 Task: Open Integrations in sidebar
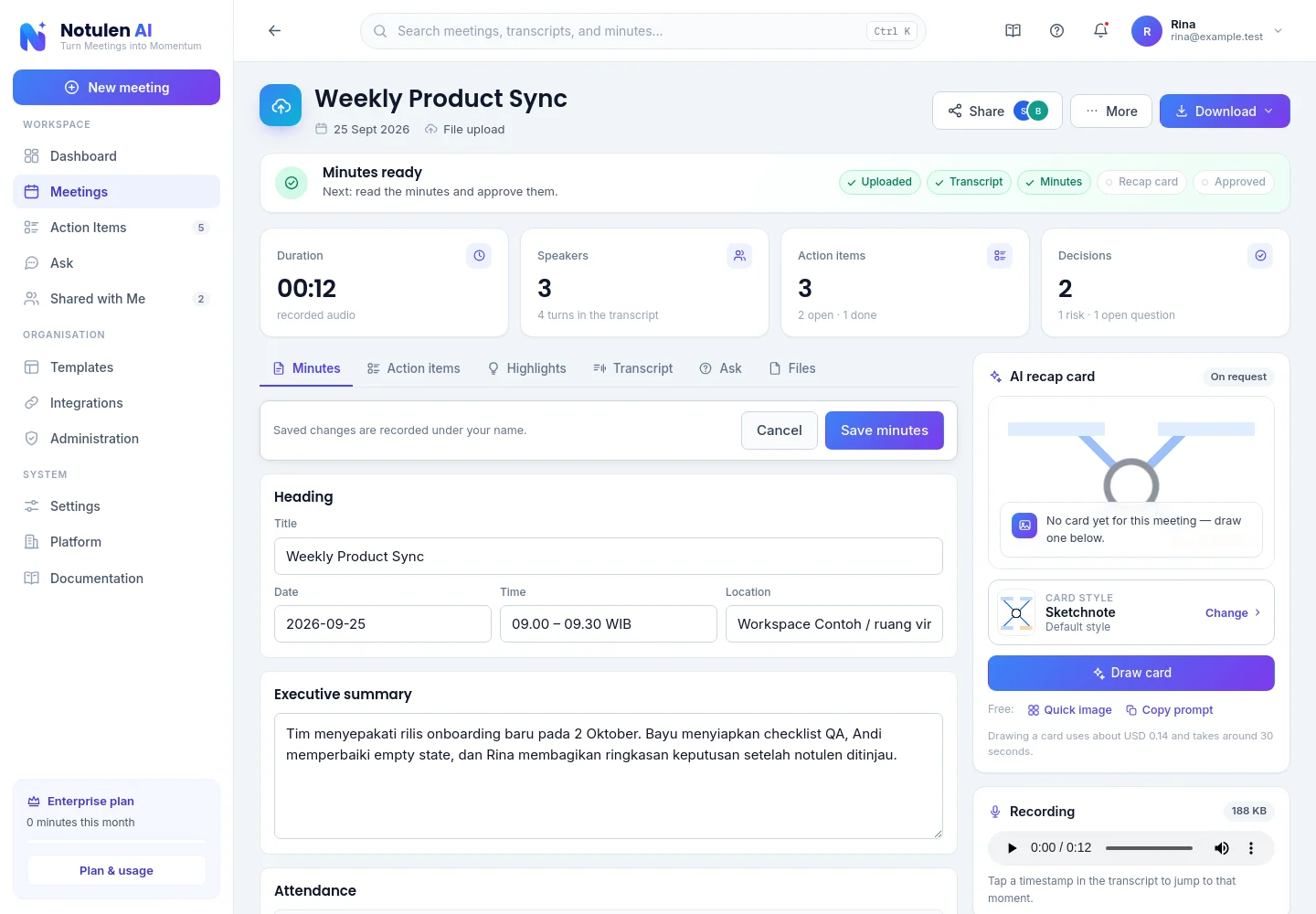(116, 403)
